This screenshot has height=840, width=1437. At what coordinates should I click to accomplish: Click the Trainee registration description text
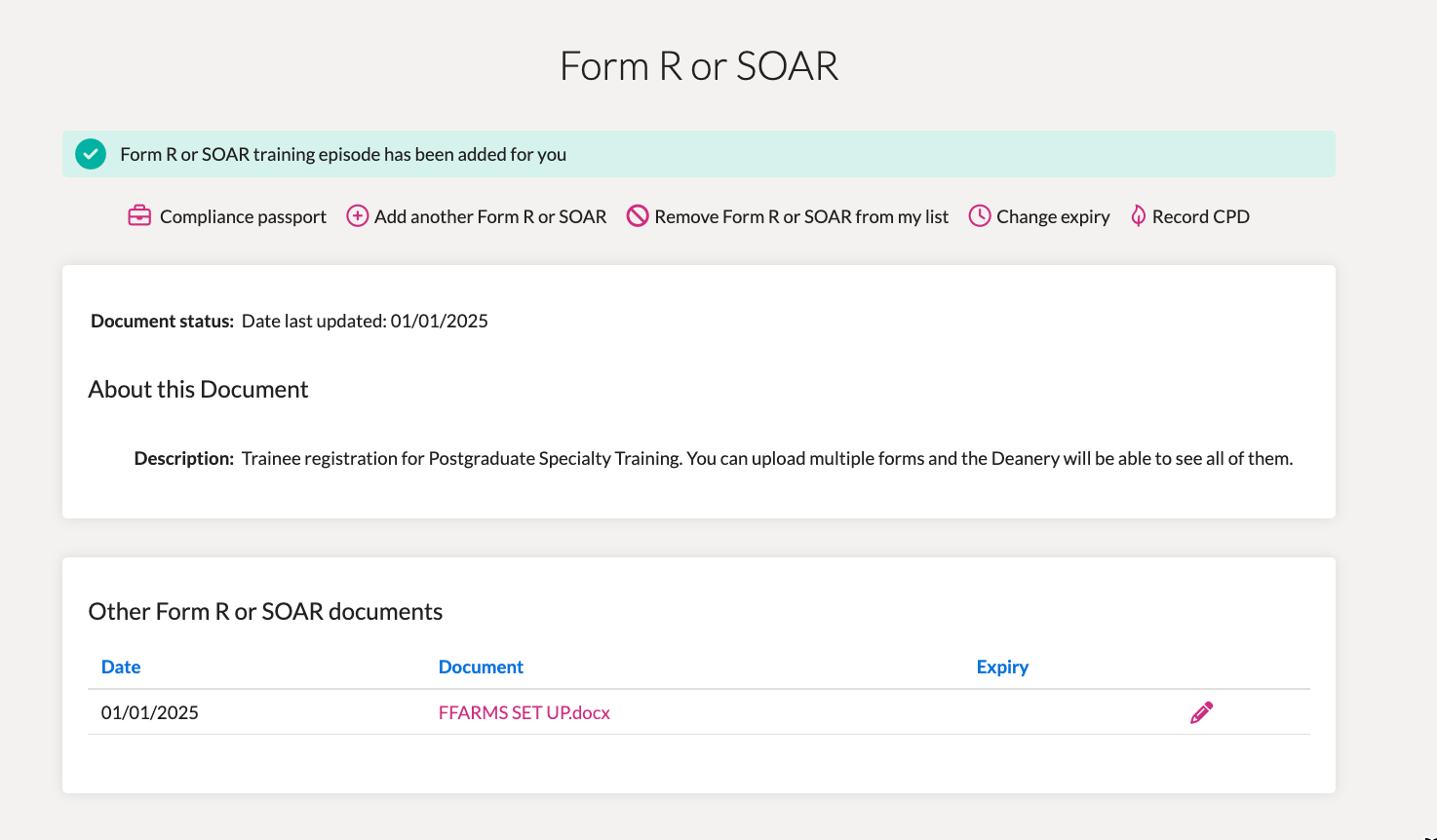pyautogui.click(x=767, y=458)
